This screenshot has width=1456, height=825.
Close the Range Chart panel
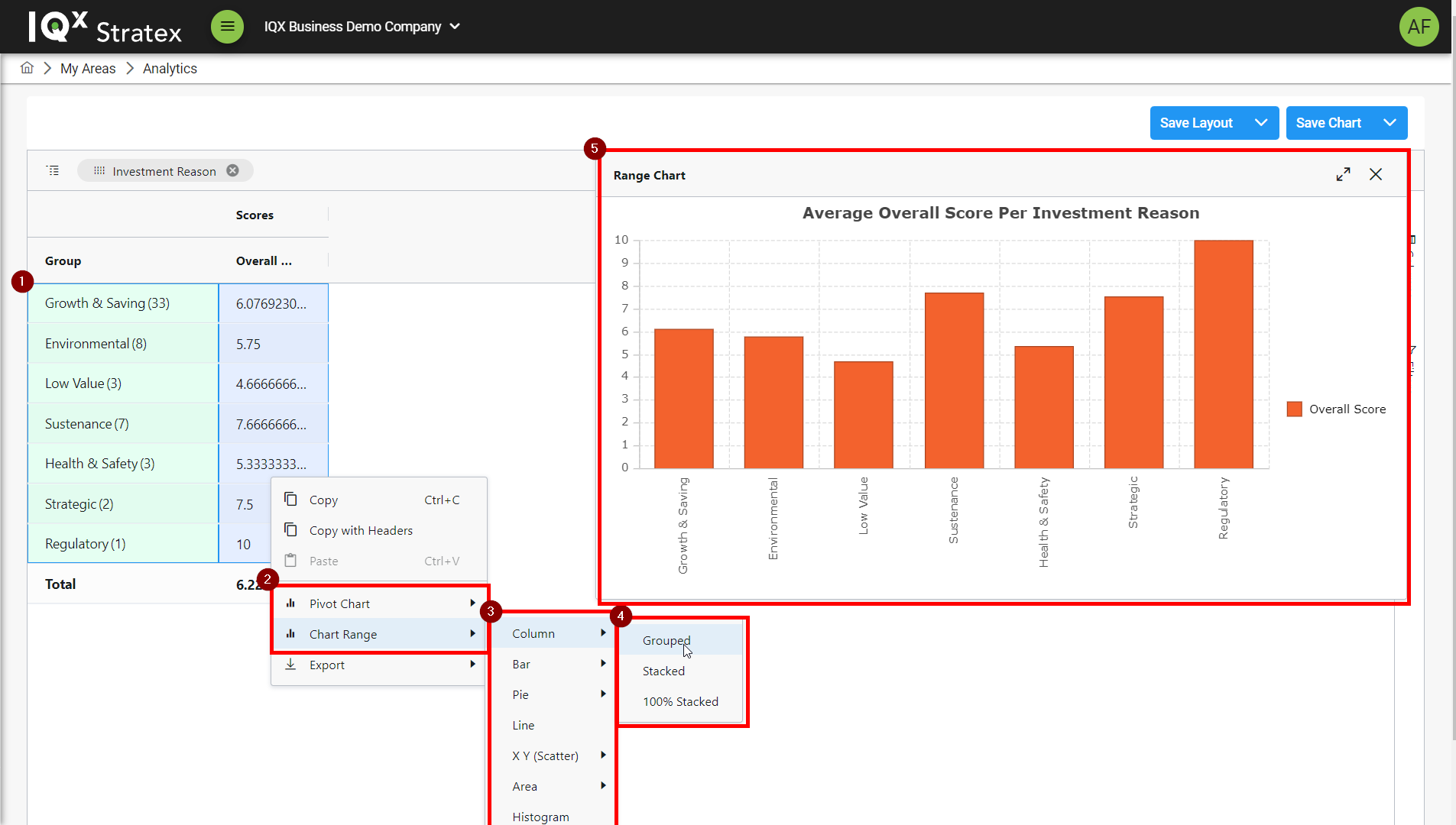[1376, 175]
